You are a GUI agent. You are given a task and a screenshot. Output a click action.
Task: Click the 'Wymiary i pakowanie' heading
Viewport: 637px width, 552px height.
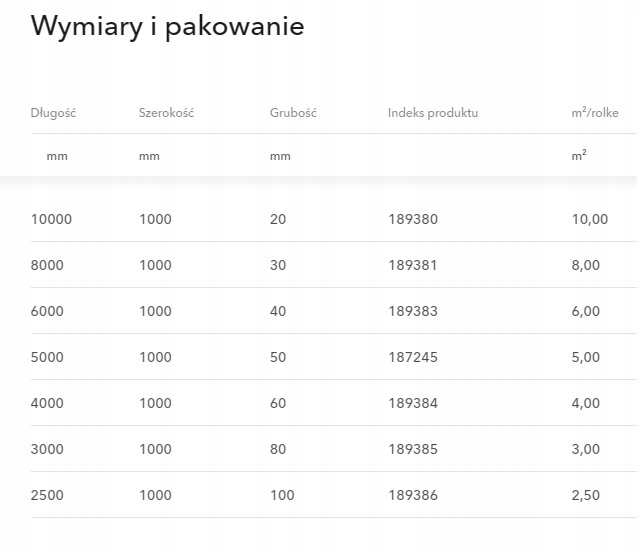pyautogui.click(x=167, y=26)
